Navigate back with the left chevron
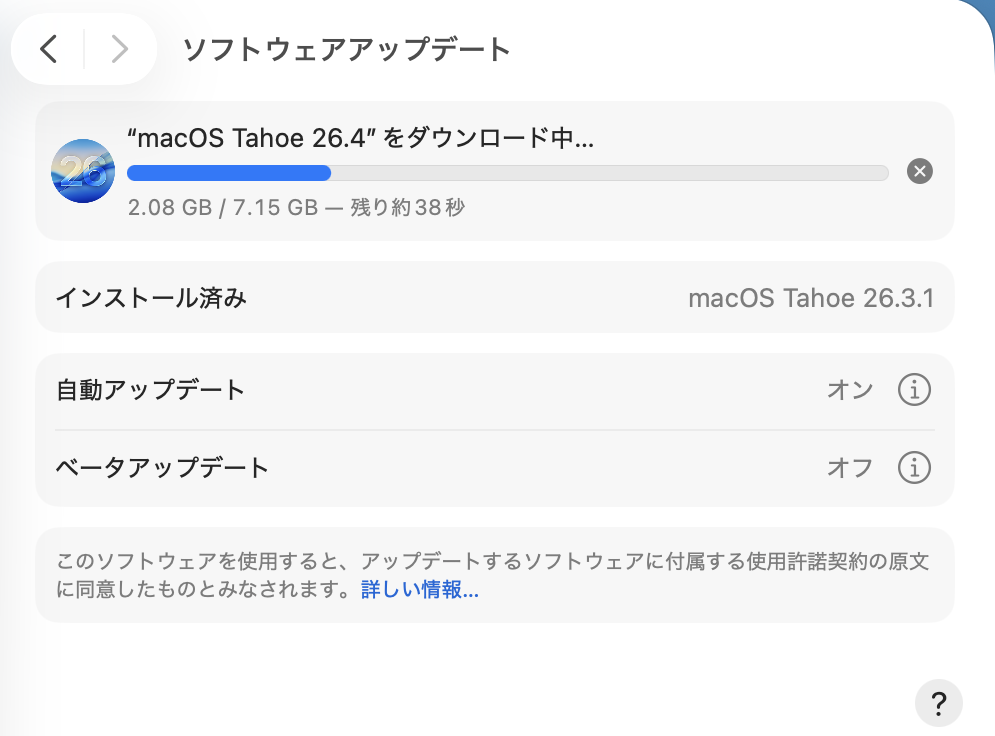The height and width of the screenshot is (736, 995). (48, 48)
